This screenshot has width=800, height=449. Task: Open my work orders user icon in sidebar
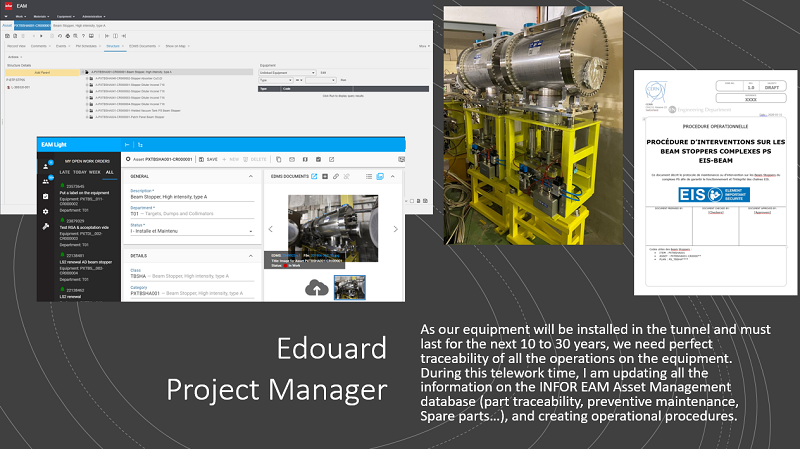point(45,166)
